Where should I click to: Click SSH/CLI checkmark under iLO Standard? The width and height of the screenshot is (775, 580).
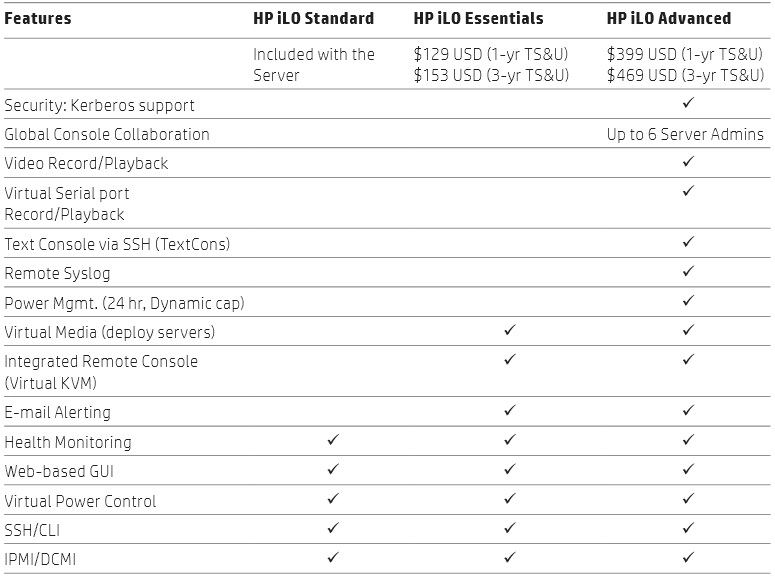click(333, 528)
